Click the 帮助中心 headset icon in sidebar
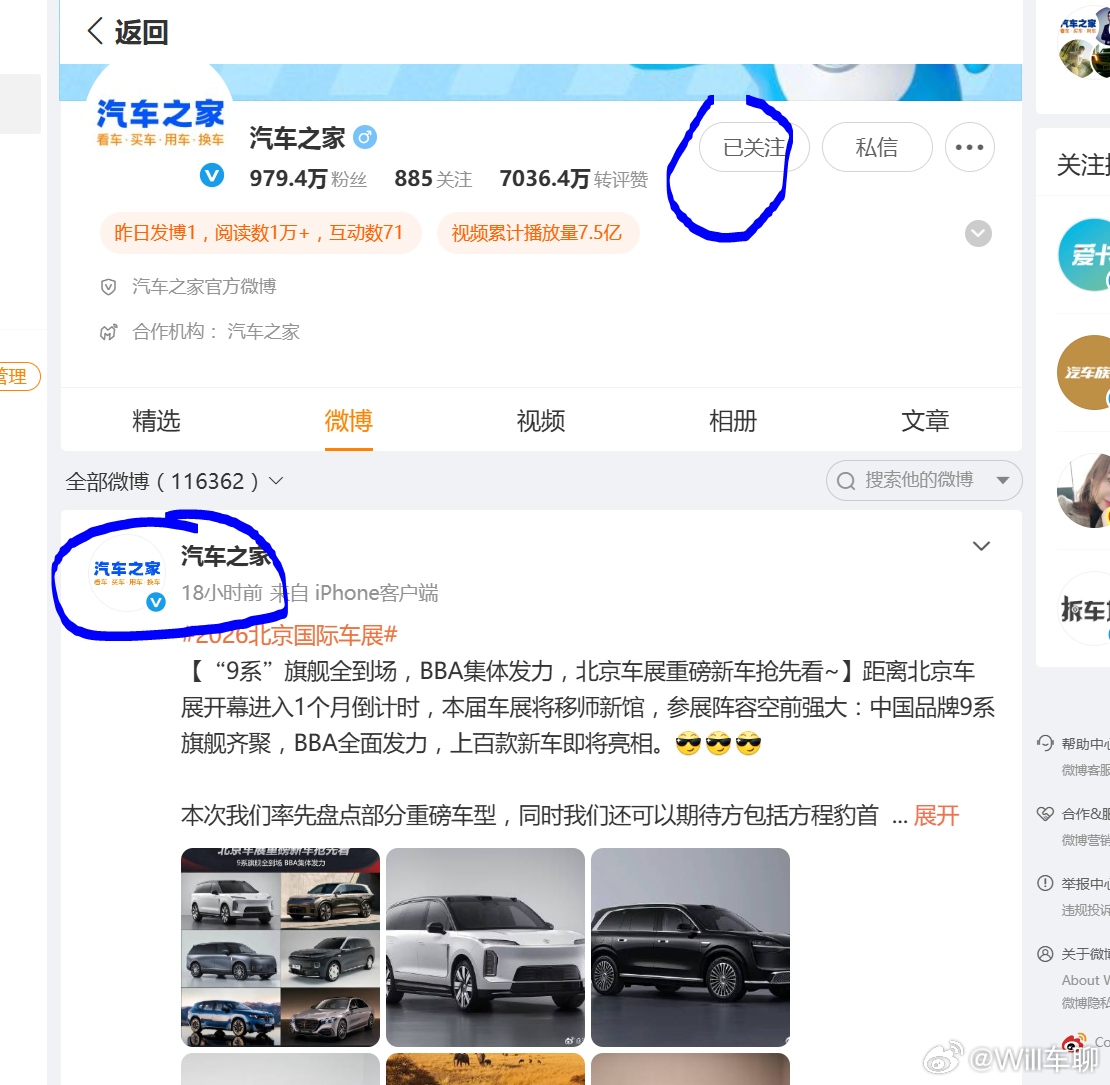The image size is (1110, 1085). pos(1045,743)
